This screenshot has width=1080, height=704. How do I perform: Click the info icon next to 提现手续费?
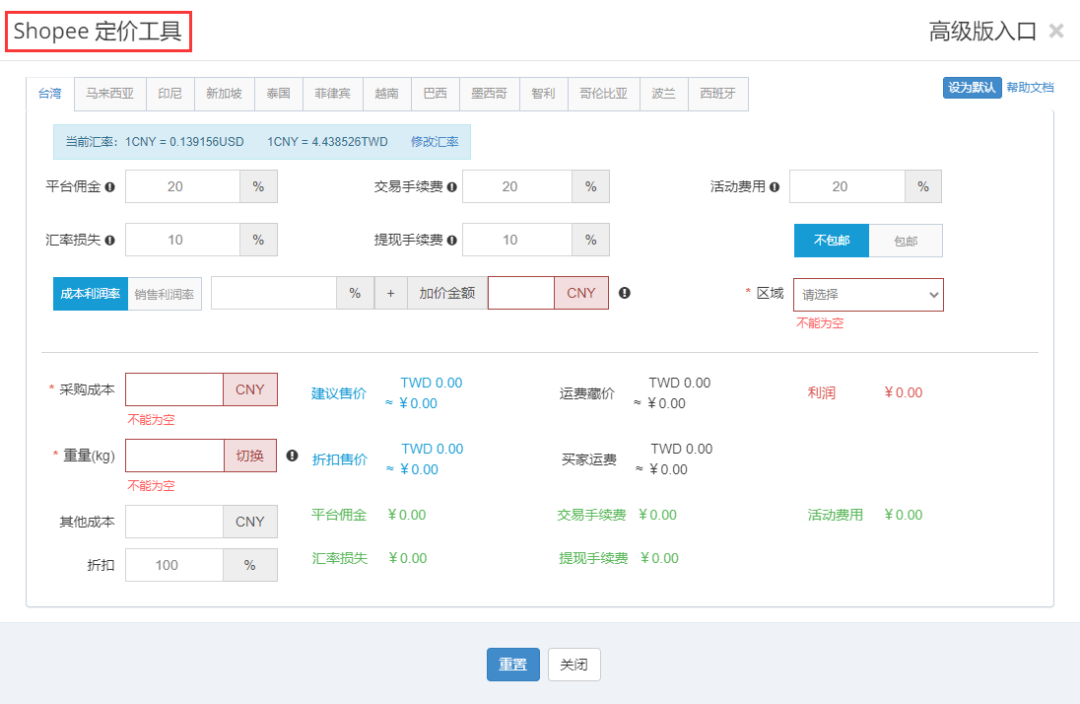[x=454, y=239]
